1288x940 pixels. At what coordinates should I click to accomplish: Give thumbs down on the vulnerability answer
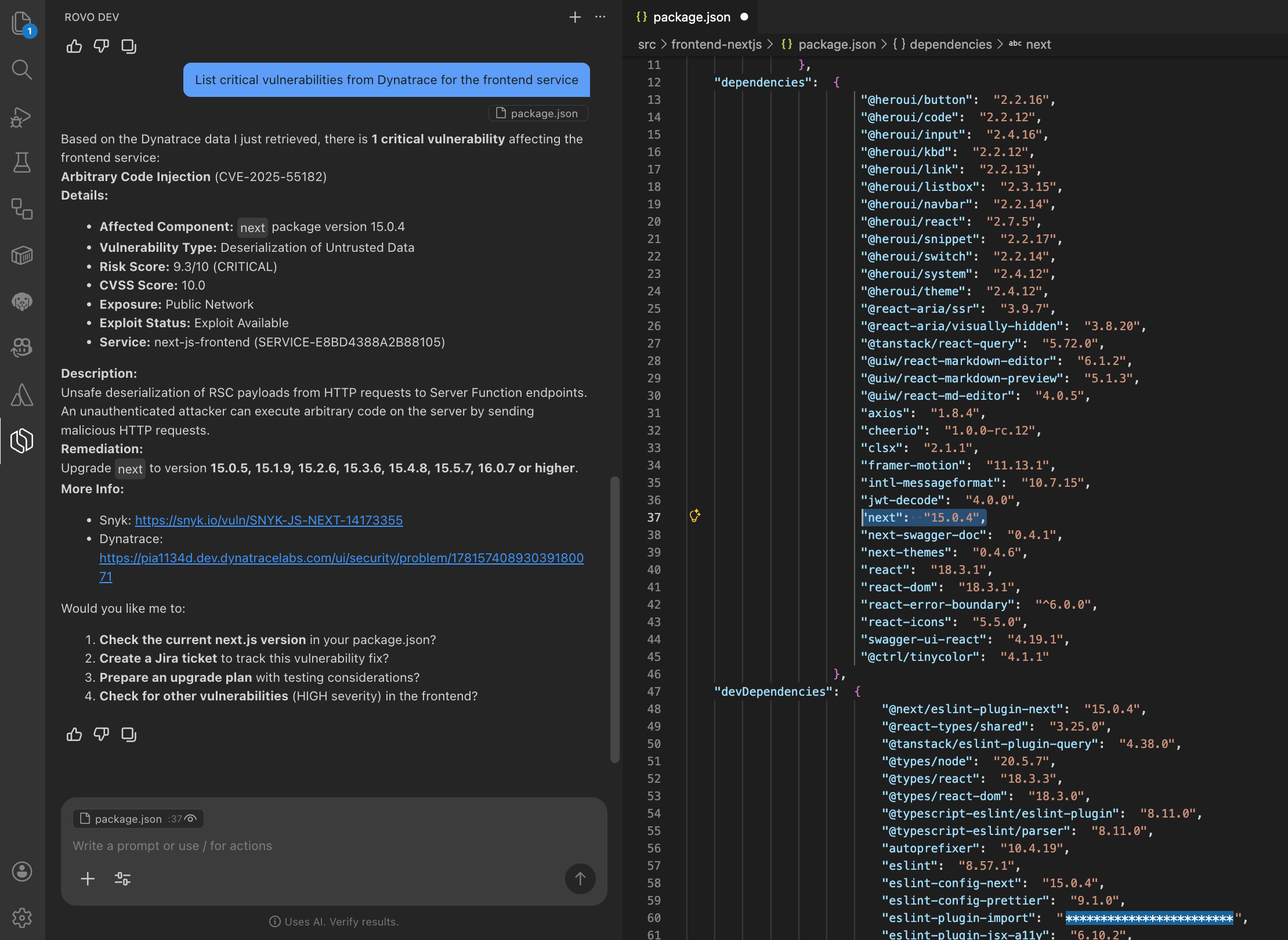pos(101,734)
